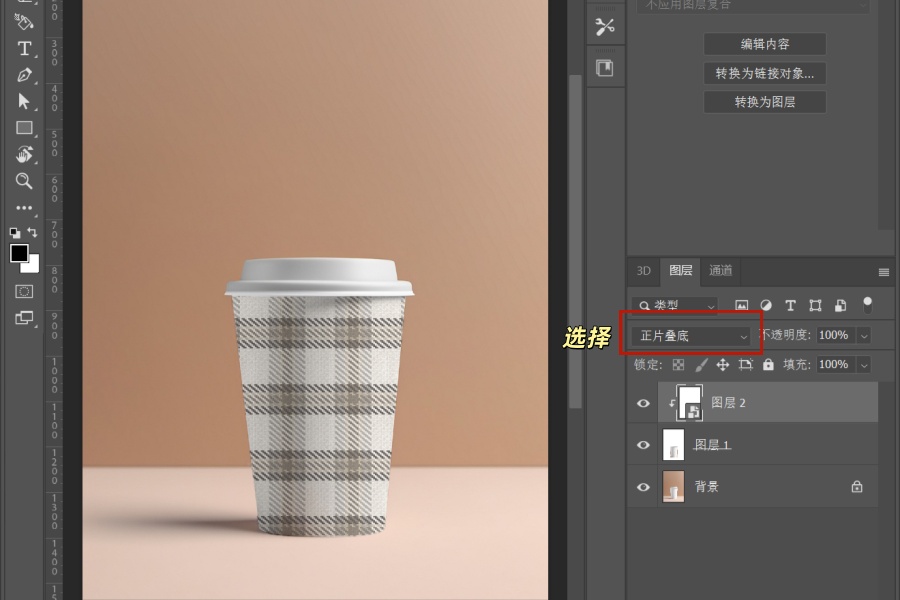Lock layer position
The height and width of the screenshot is (600, 900).
(x=723, y=365)
